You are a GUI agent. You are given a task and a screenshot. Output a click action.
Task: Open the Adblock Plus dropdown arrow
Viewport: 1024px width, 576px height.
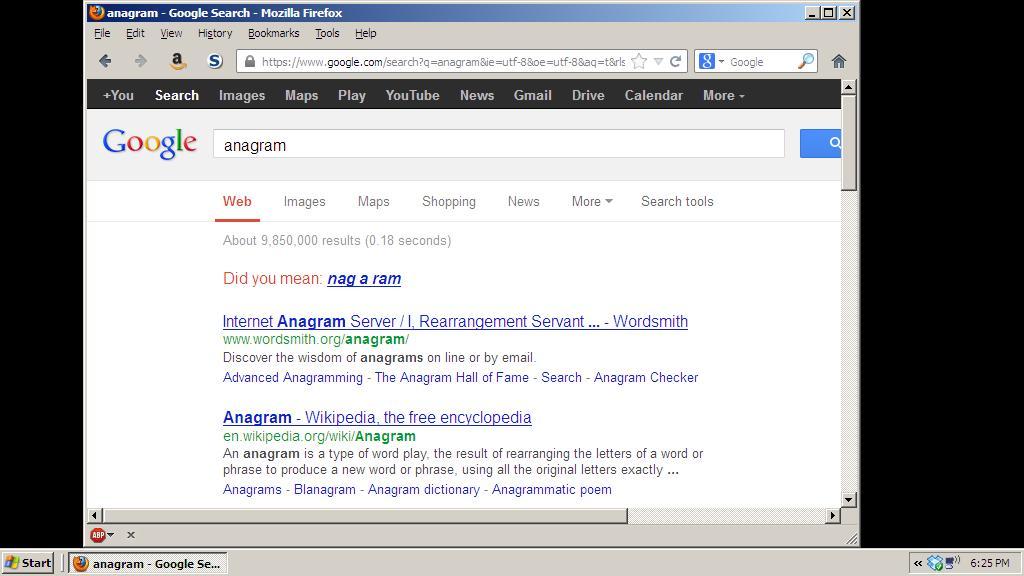pos(110,535)
